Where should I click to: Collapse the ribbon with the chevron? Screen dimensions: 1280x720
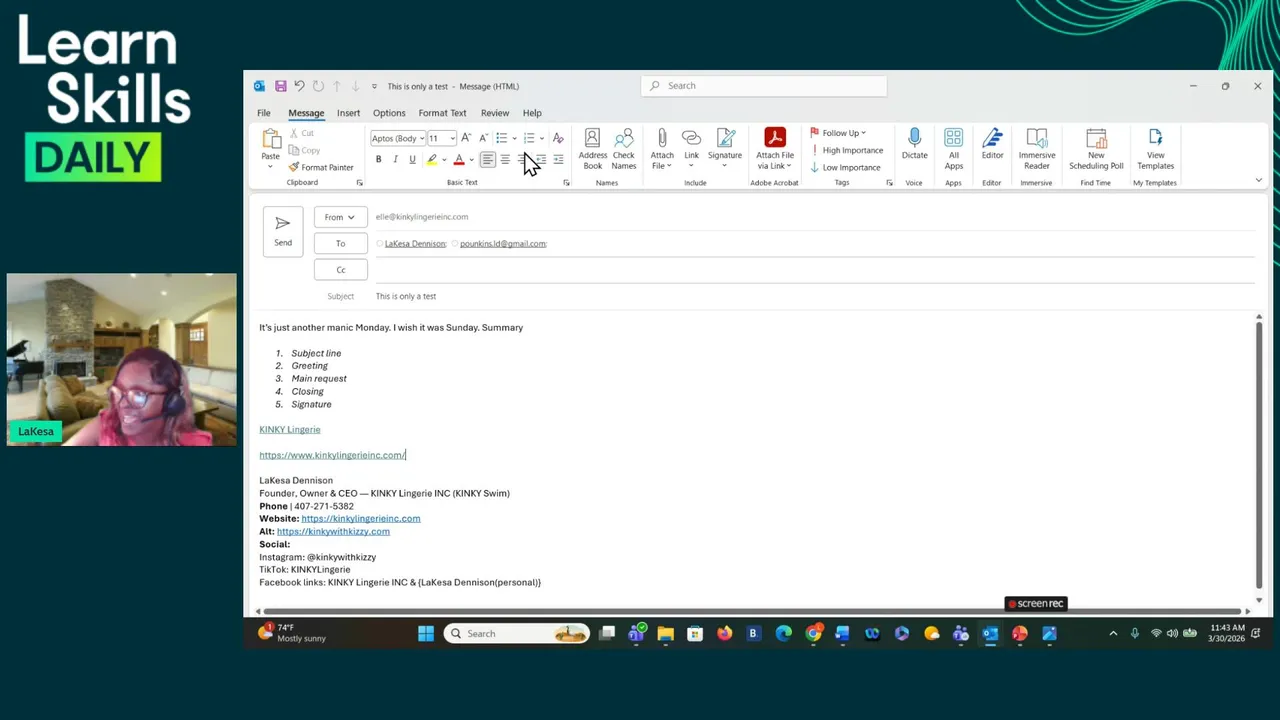[x=1258, y=180]
